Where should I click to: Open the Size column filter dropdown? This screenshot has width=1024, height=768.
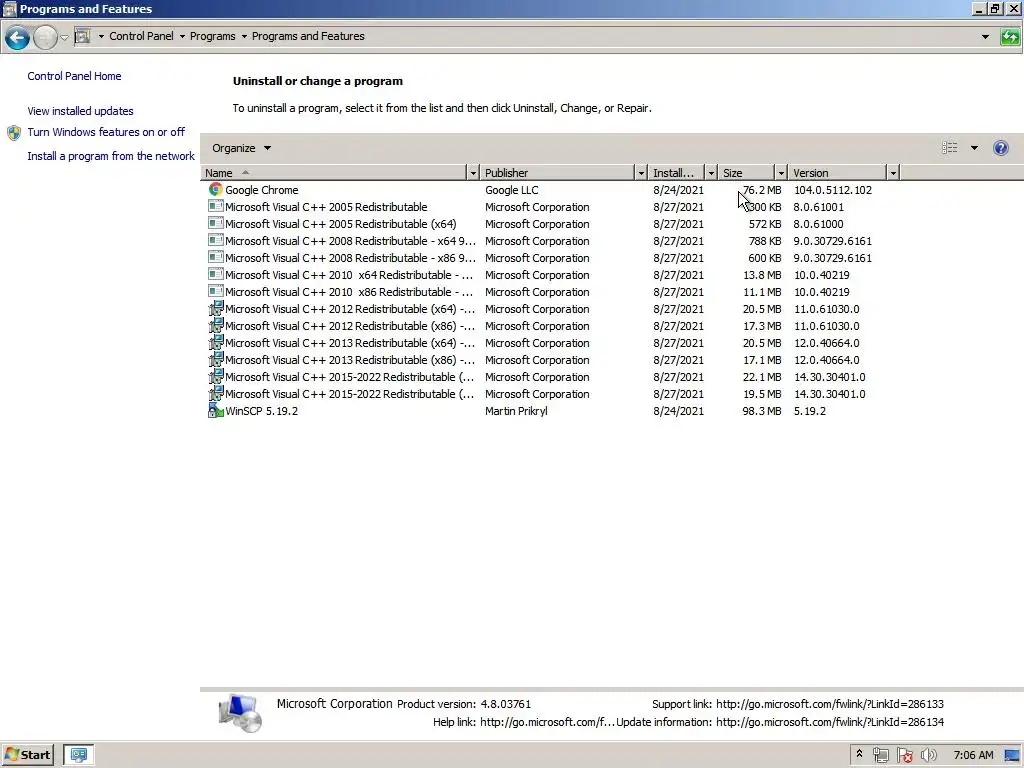[780, 172]
